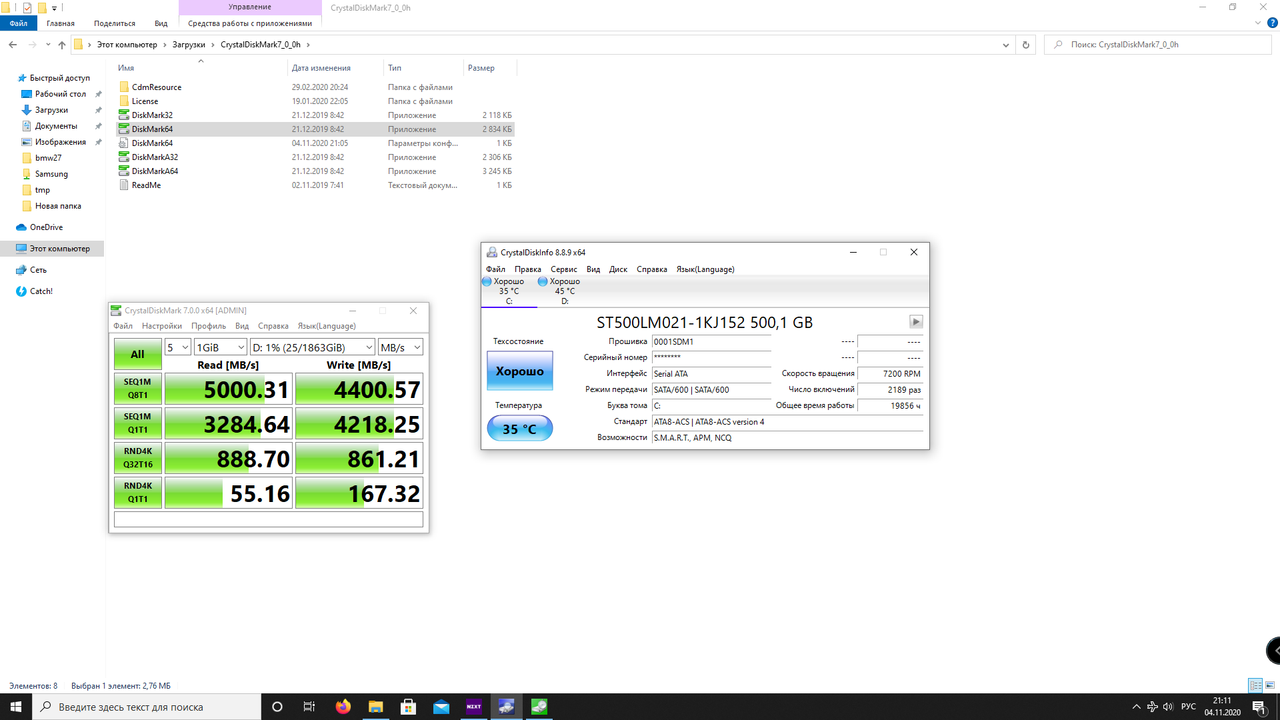This screenshot has height=720, width=1280.
Task: Start the RND4K Q1T1 test
Action: (138, 492)
